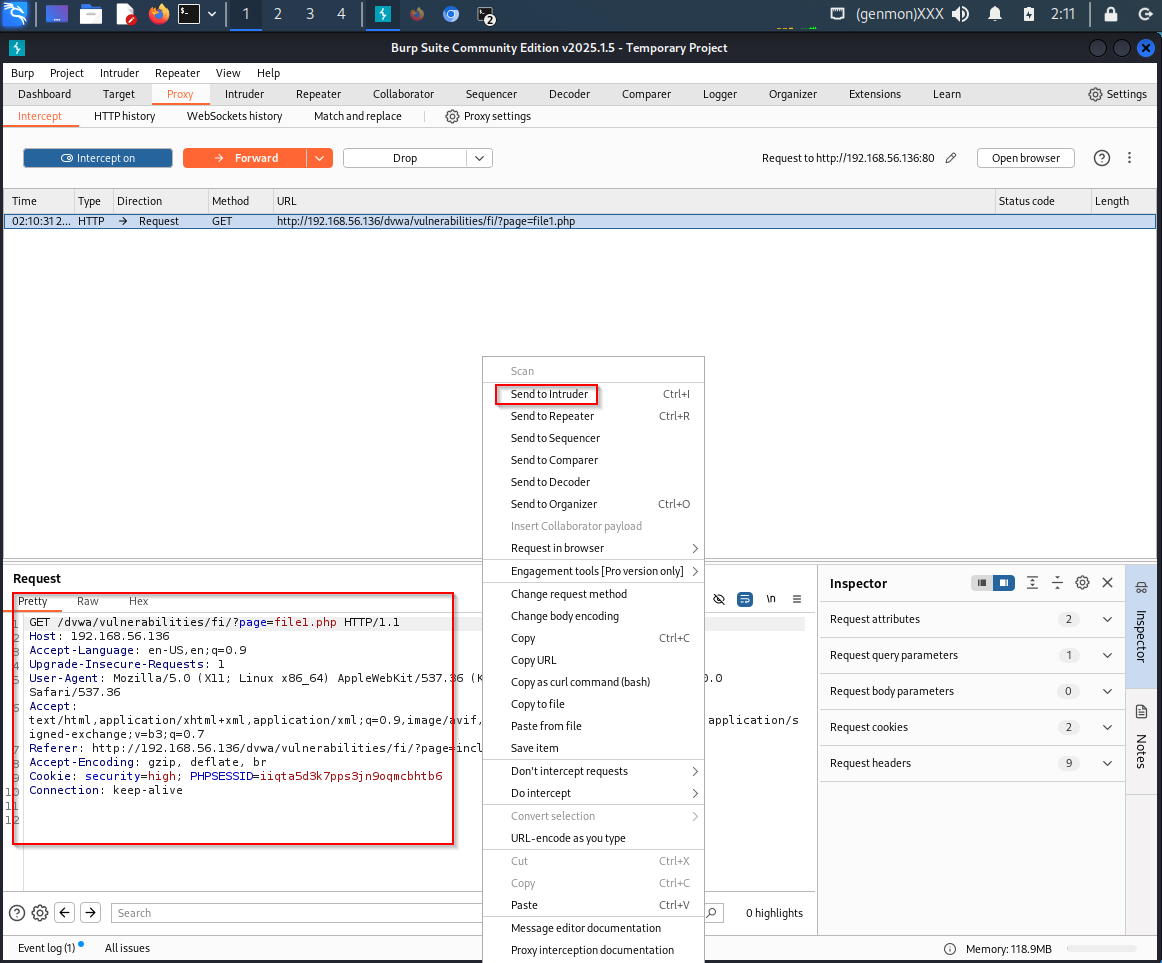The width and height of the screenshot is (1162, 963).
Task: Expand Request body parameters section
Action: tap(972, 691)
